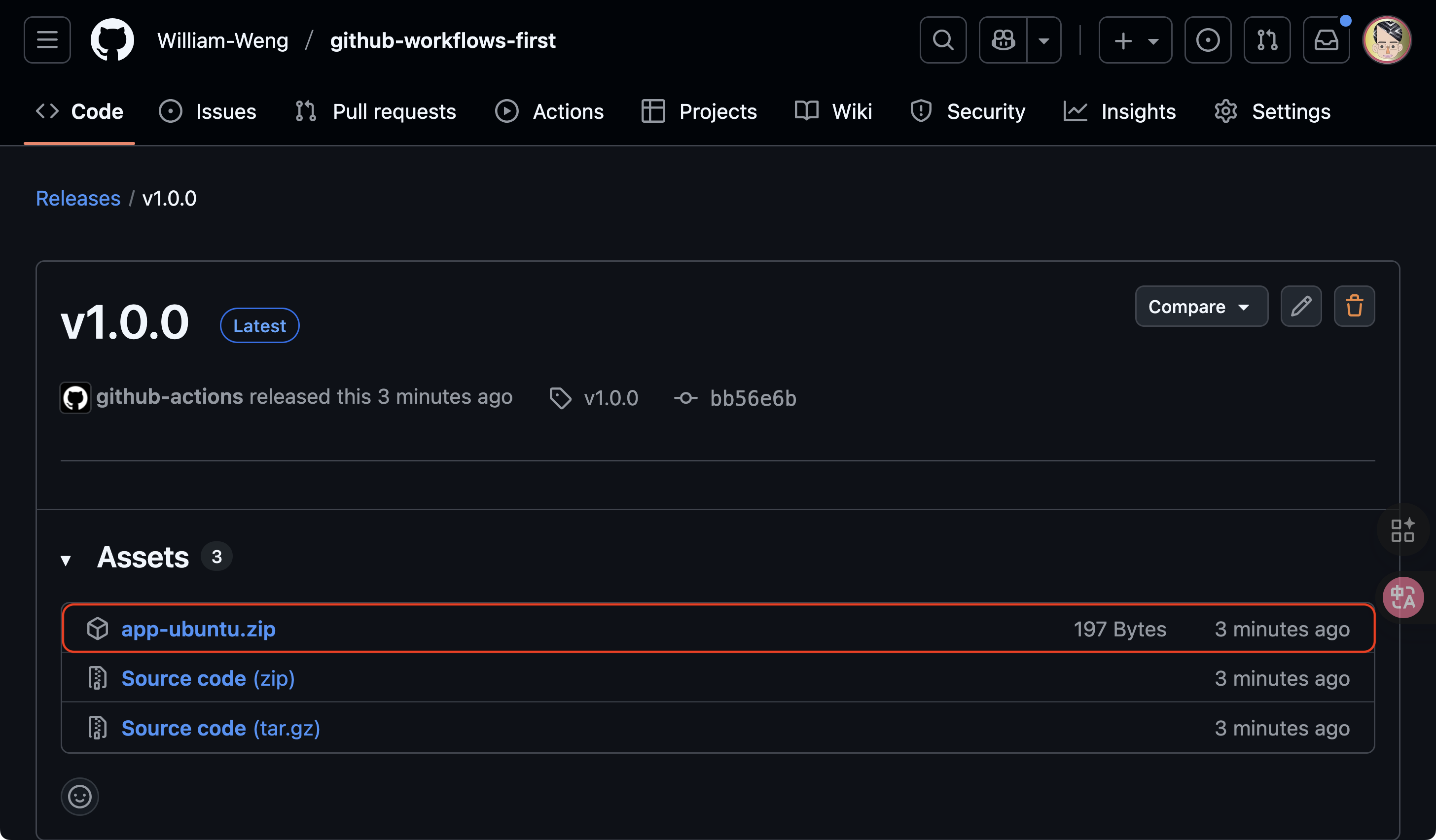
Task: Click the GitHub Octocat logo
Action: [112, 40]
